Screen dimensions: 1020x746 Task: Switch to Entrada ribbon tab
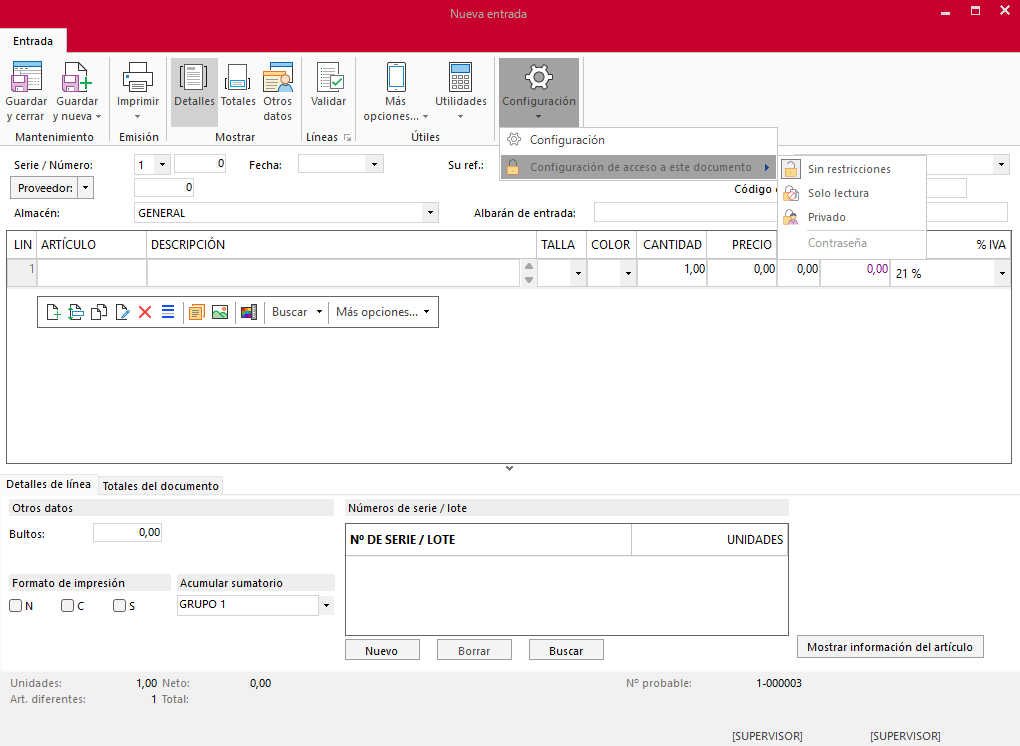(33, 41)
